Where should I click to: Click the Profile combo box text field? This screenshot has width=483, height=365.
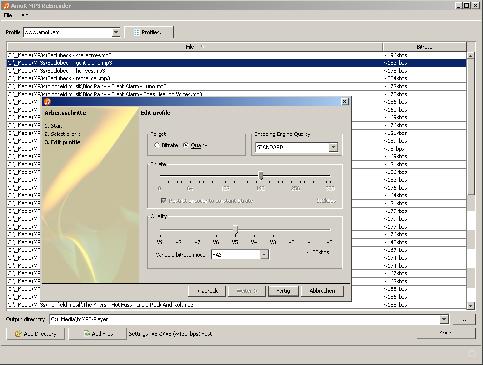click(x=67, y=32)
